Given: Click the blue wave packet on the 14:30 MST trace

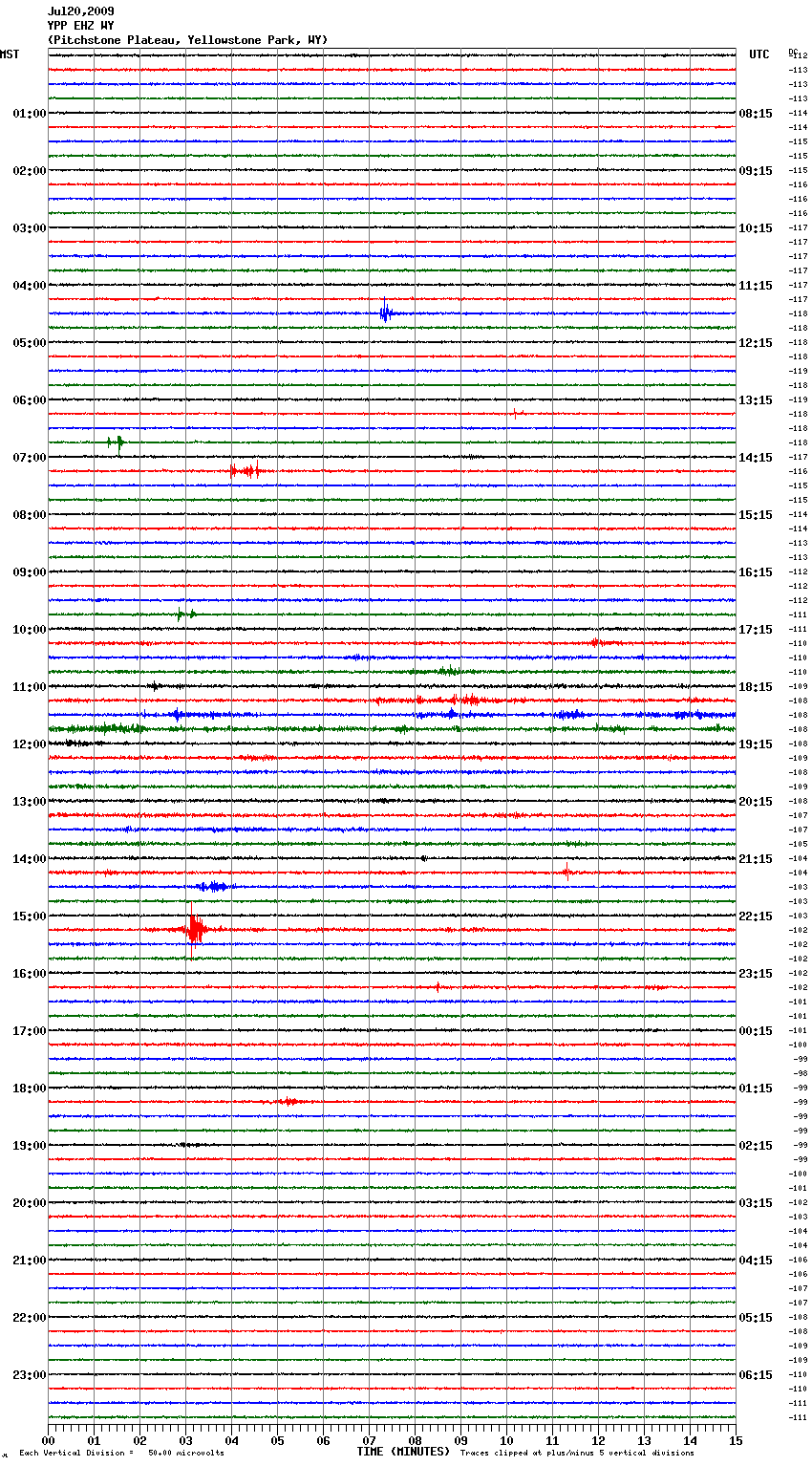Looking at the screenshot, I should click(x=214, y=887).
